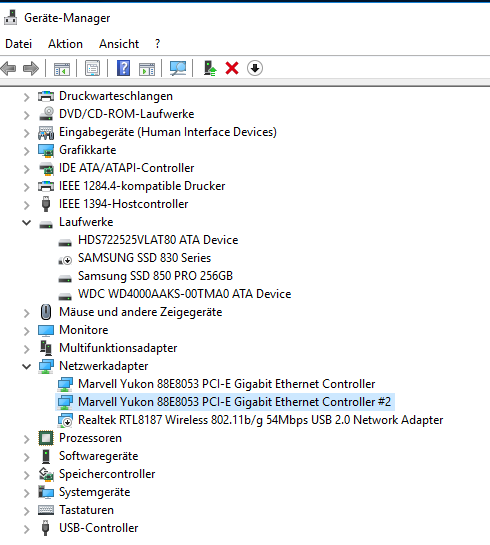Collapse the Laufwerke node
This screenshot has width=490, height=545.
click(26, 222)
